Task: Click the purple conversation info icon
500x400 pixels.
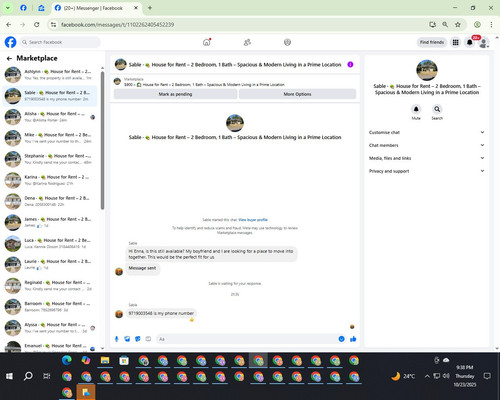Action: pyautogui.click(x=350, y=64)
